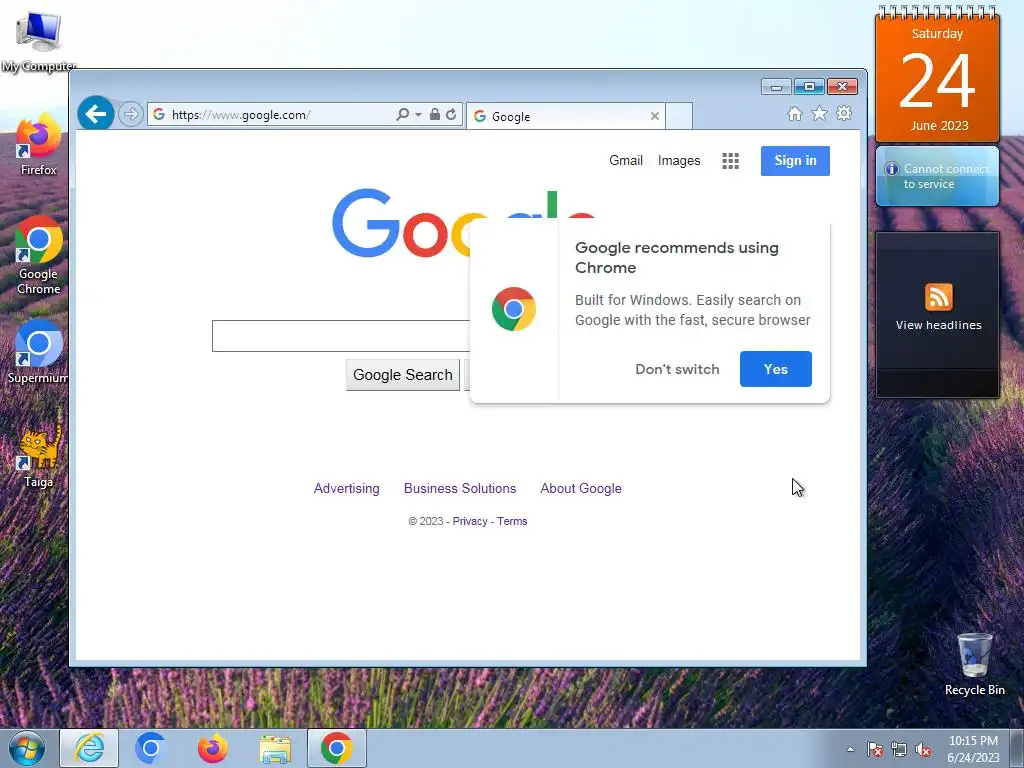The height and width of the screenshot is (768, 1024).
Task: Click the Sign in button
Action: click(x=795, y=161)
